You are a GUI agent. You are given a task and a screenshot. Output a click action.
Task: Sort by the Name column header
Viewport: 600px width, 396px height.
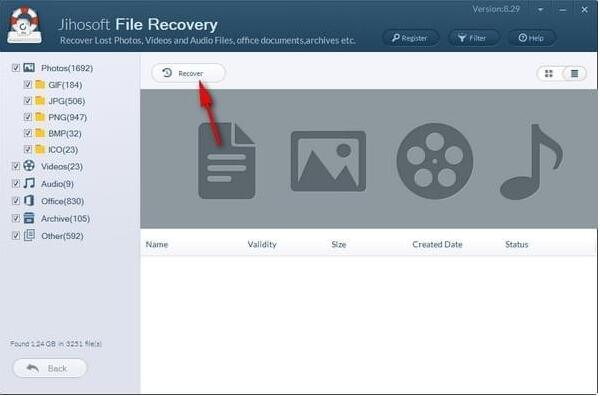pyautogui.click(x=157, y=244)
